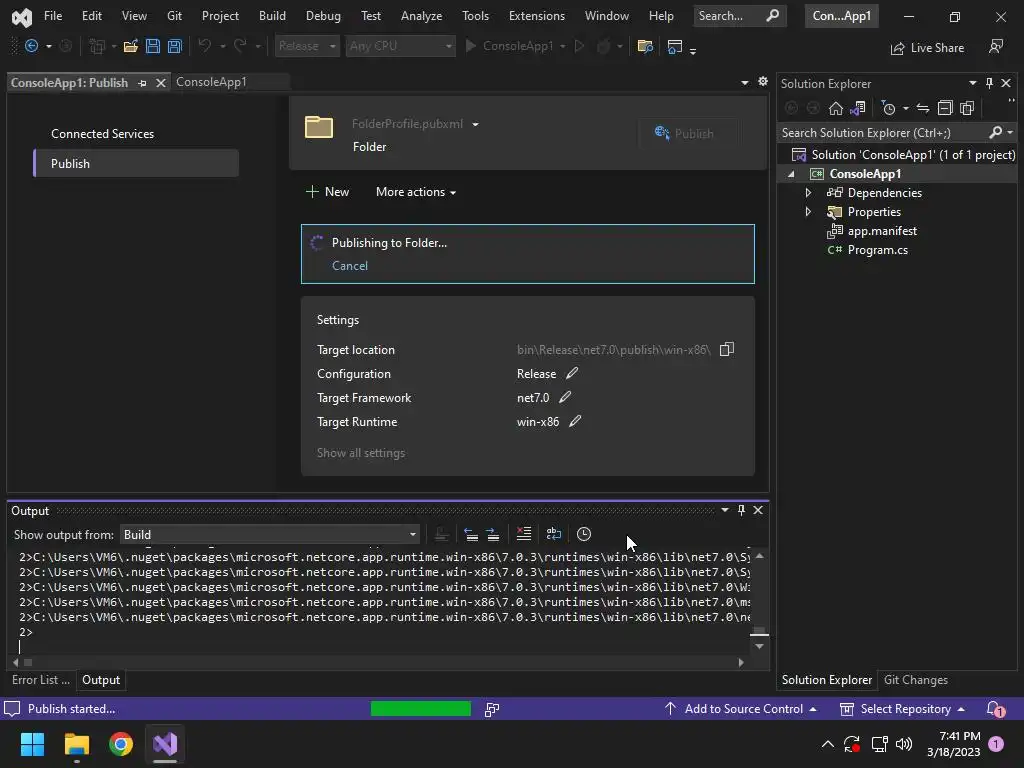
Task: Click the Navigate Backward arrow icon
Action: [x=31, y=46]
